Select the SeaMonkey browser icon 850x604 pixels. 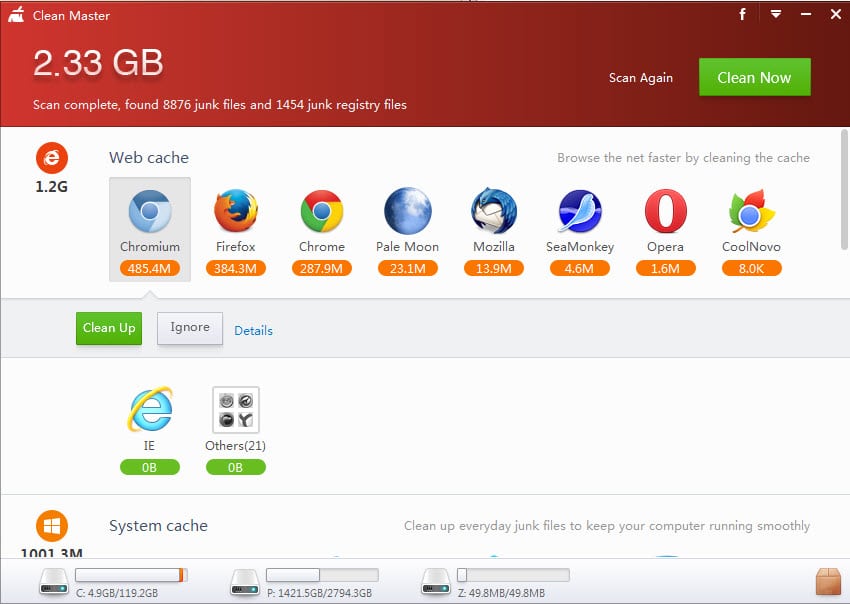pyautogui.click(x=579, y=211)
